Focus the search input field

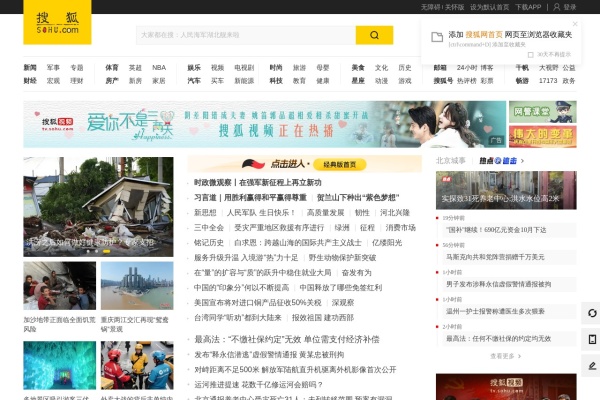246,35
